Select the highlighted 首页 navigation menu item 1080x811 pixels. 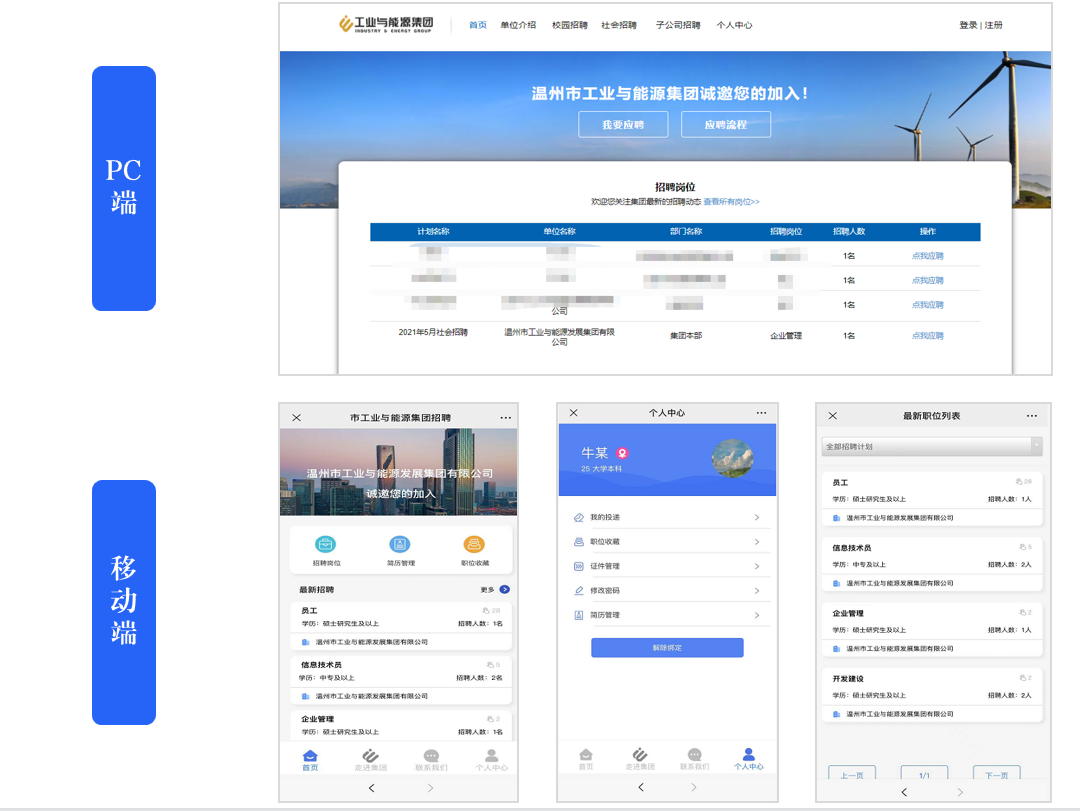(481, 26)
